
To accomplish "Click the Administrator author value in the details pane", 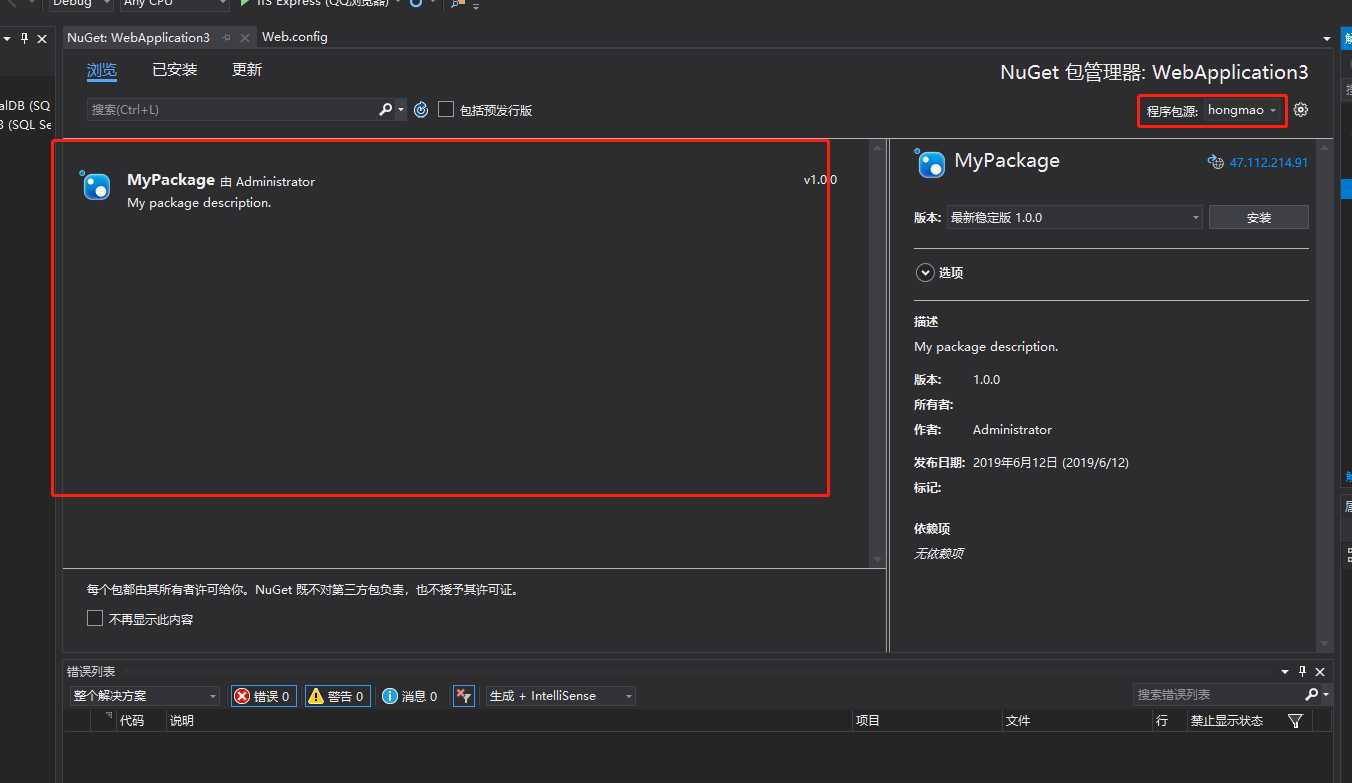I will point(1012,430).
